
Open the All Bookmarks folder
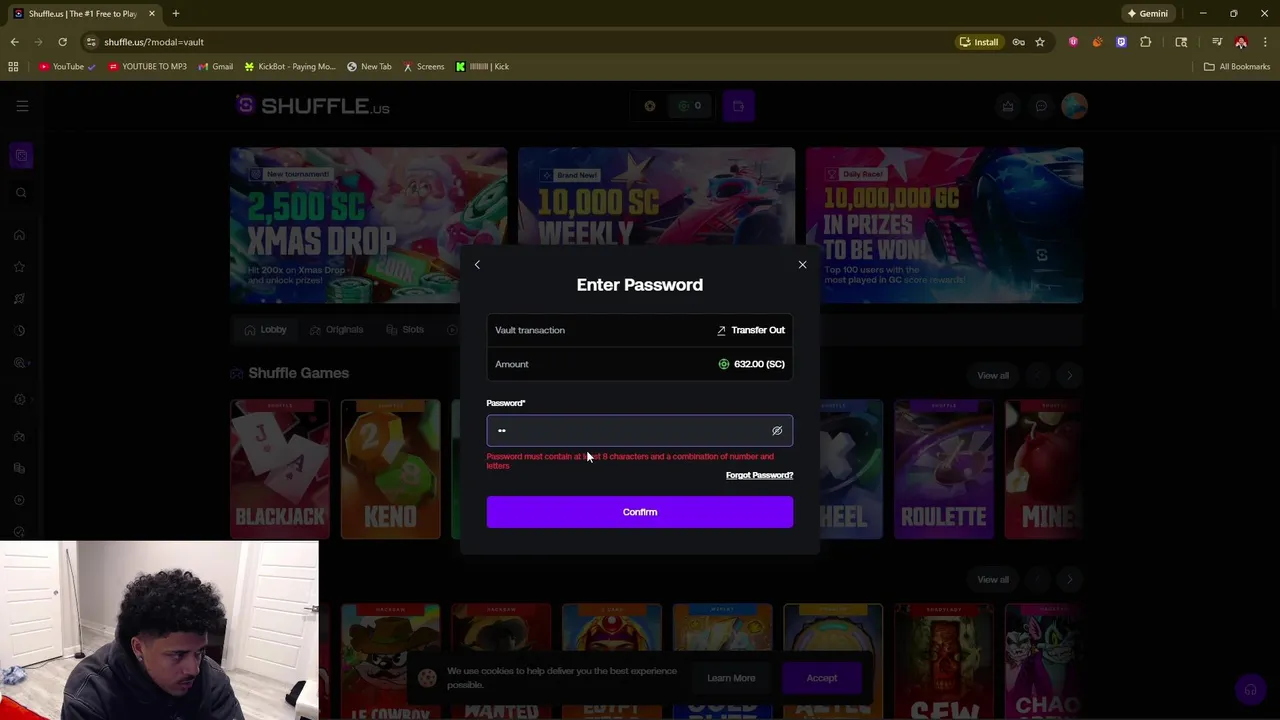[x=1237, y=66]
